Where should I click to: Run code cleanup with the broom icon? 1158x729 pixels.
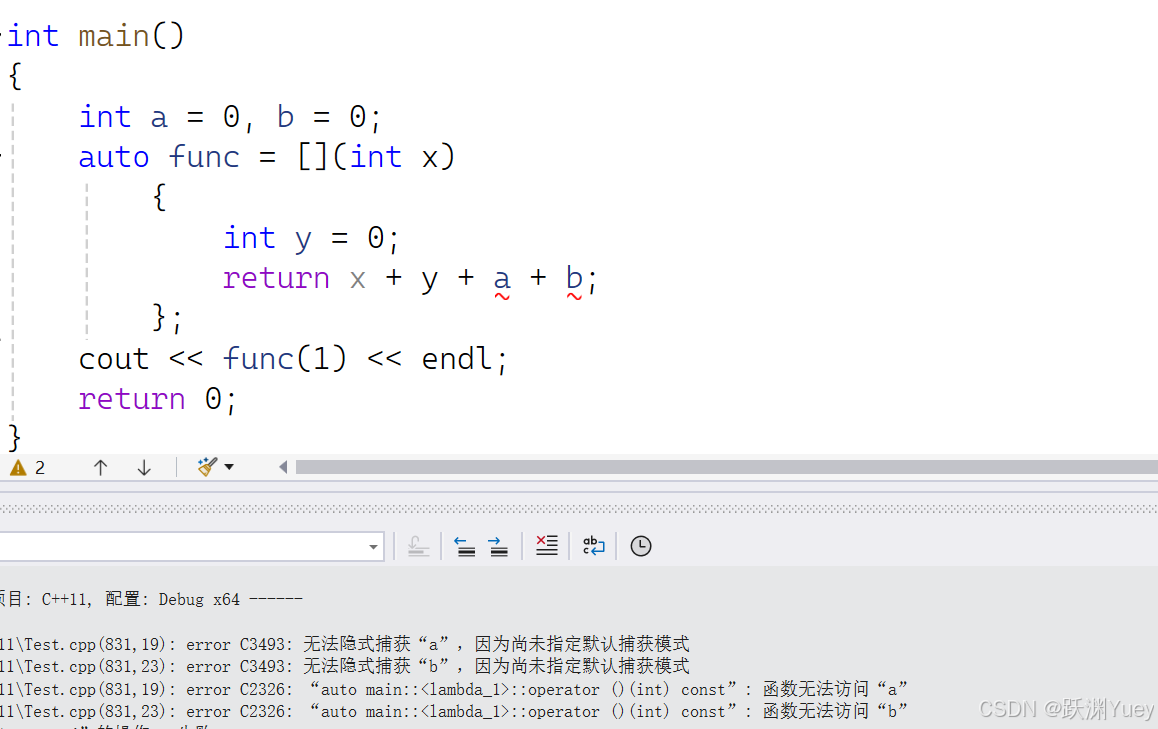[207, 467]
